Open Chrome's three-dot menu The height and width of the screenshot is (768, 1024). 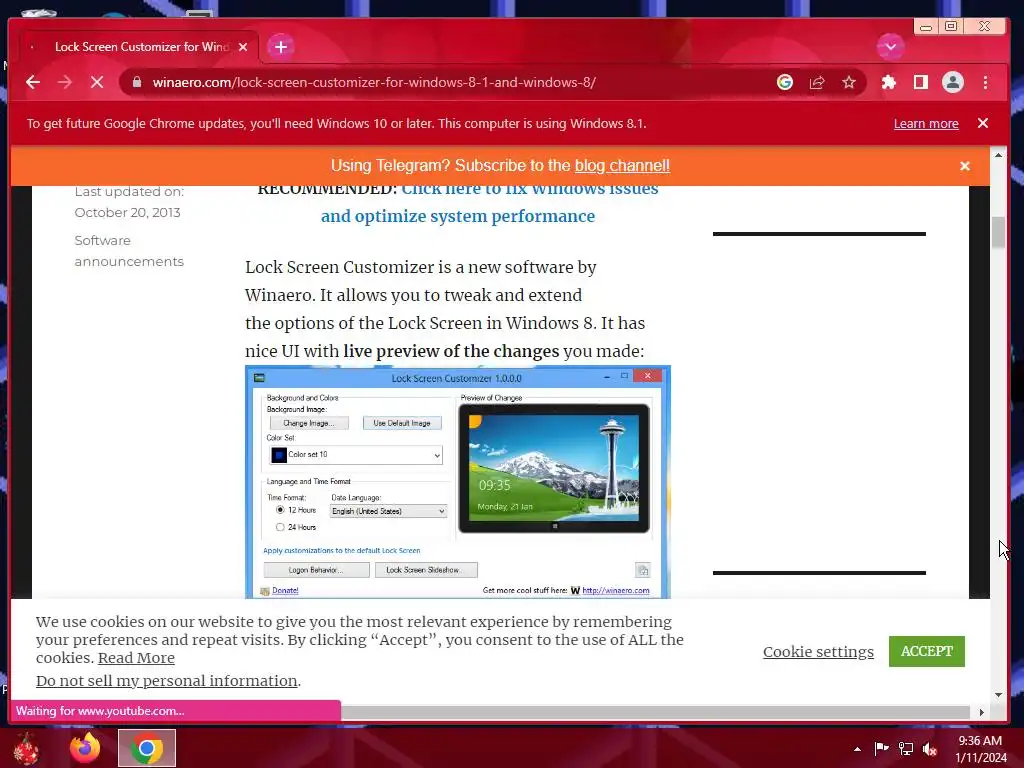[985, 82]
